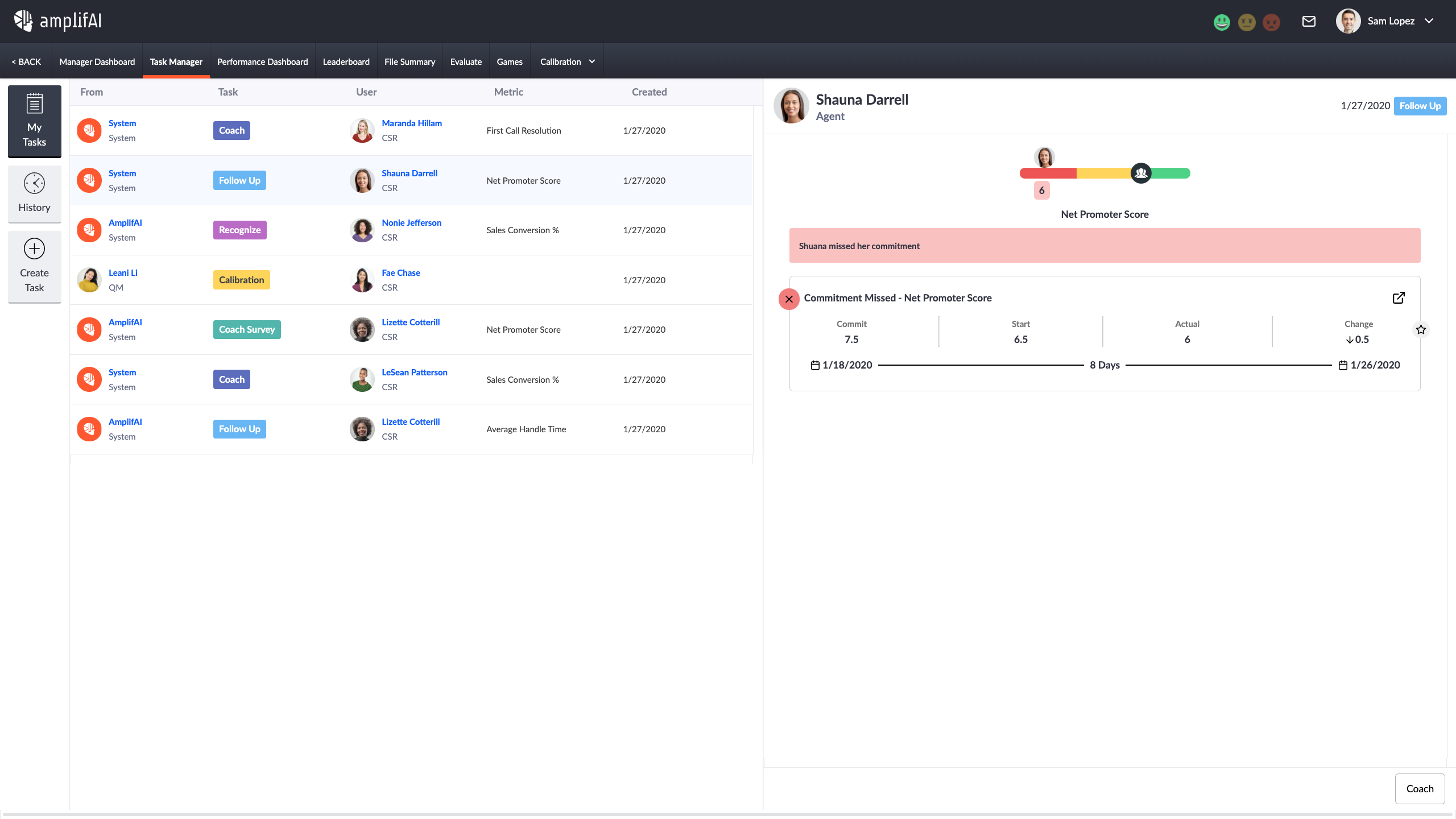Image resolution: width=1456 pixels, height=819 pixels.
Task: Click the team marker on score bar
Action: point(1140,173)
